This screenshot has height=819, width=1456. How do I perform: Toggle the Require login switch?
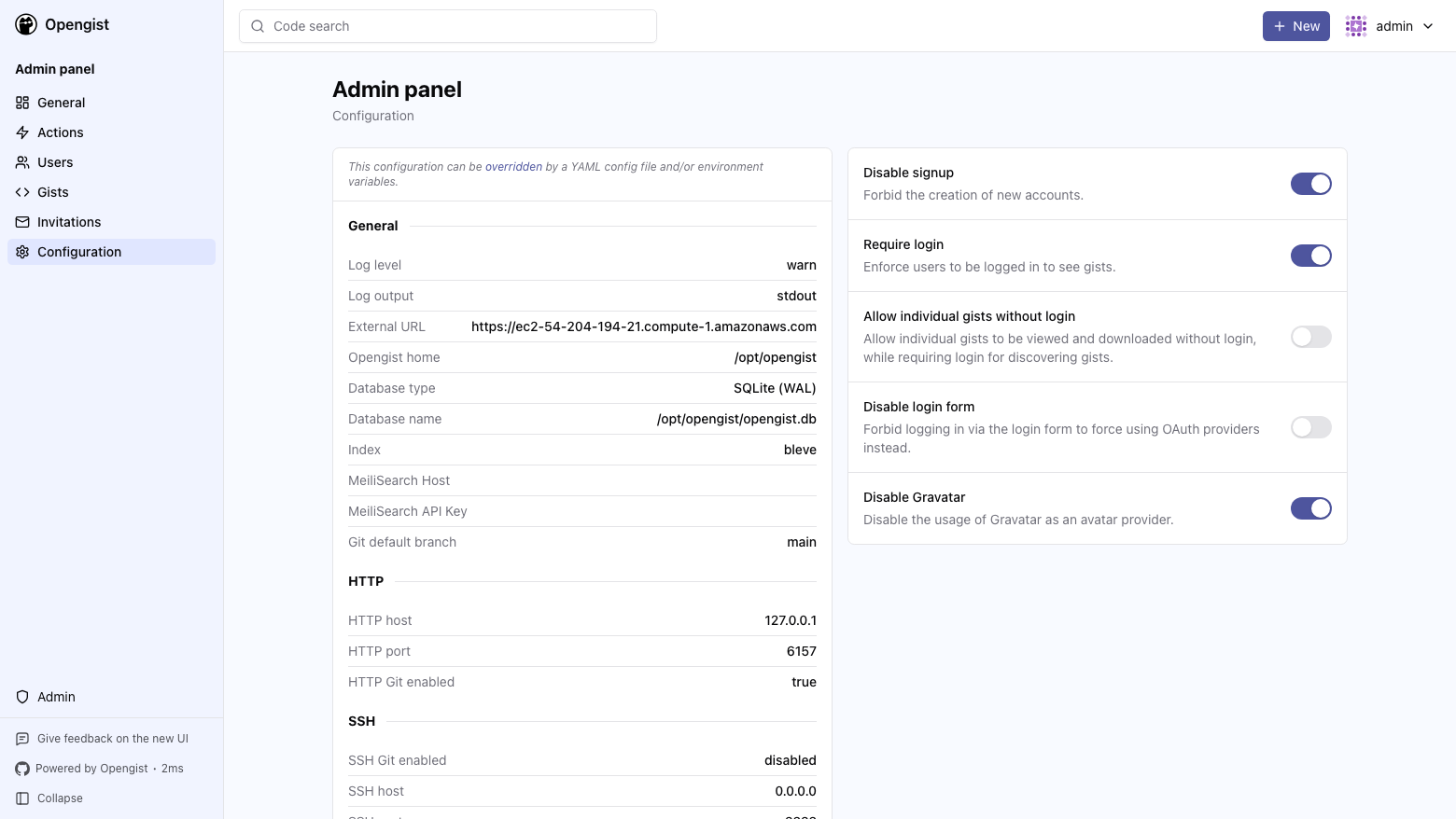pyautogui.click(x=1311, y=256)
